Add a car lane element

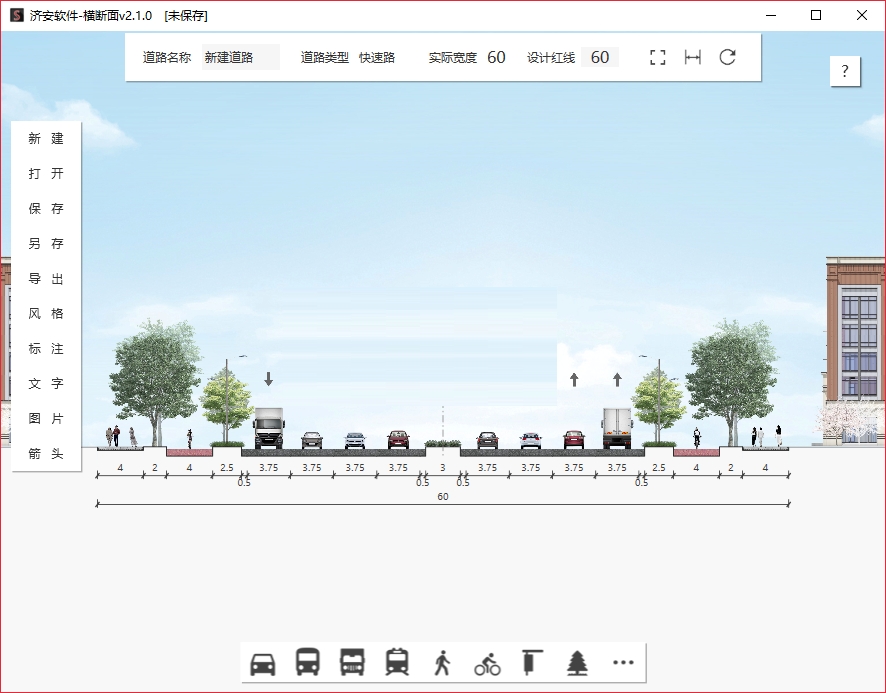pos(263,663)
